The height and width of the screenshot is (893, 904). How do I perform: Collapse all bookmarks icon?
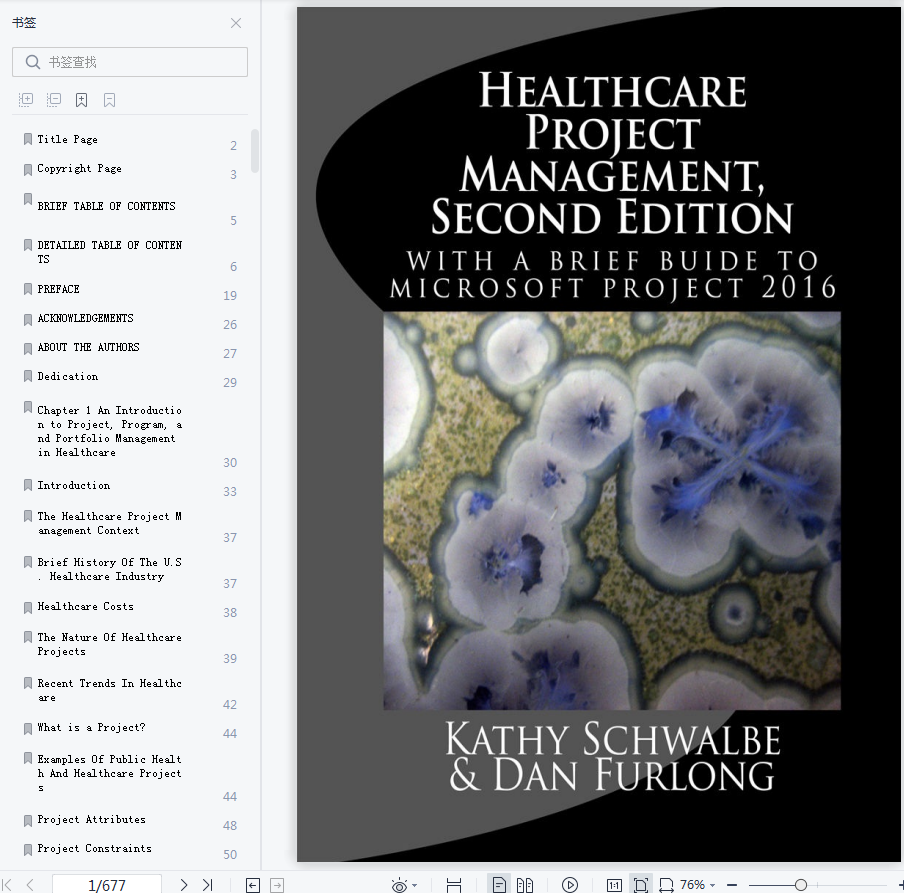(54, 100)
